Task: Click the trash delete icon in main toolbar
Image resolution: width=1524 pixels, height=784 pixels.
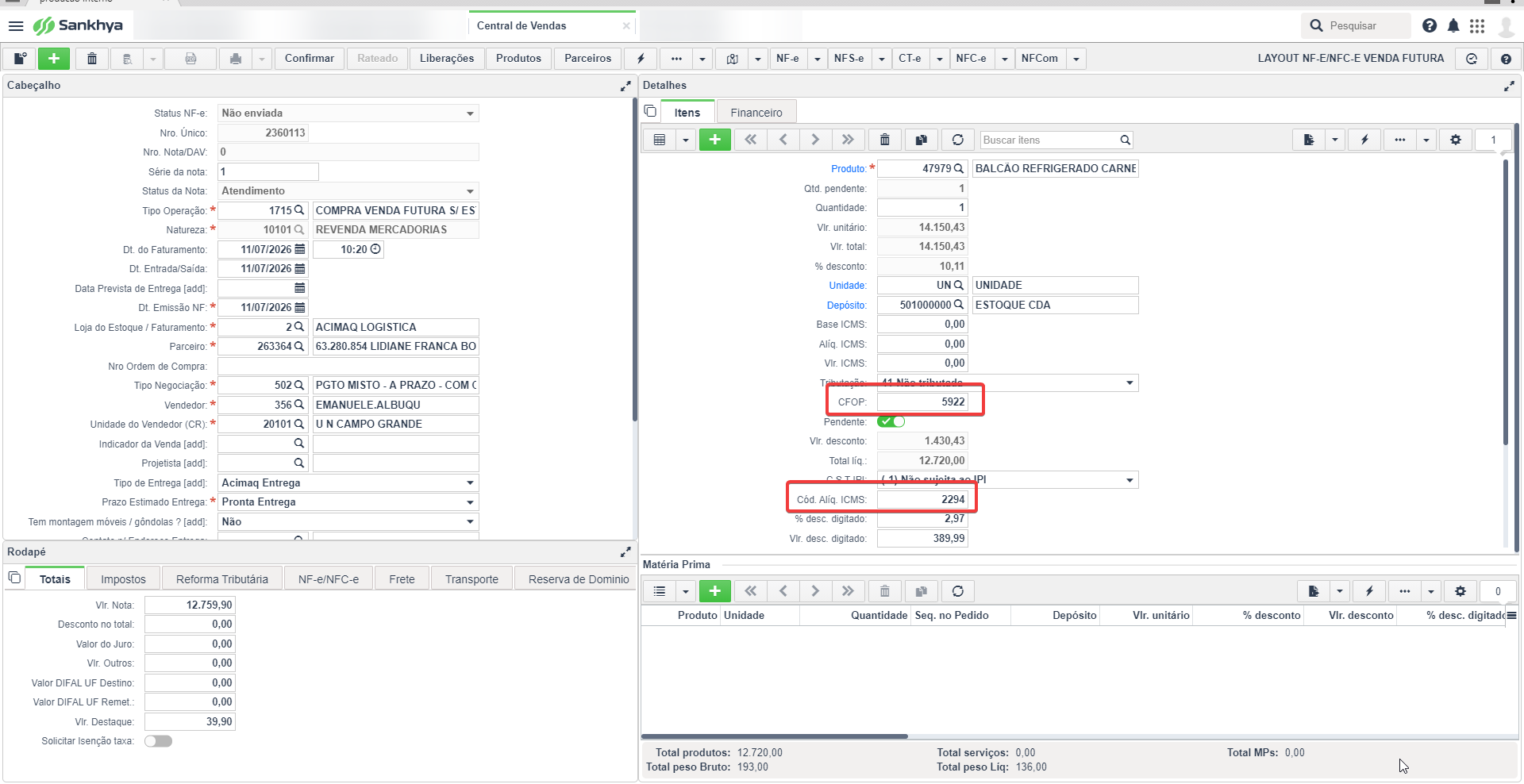Action: point(92,59)
